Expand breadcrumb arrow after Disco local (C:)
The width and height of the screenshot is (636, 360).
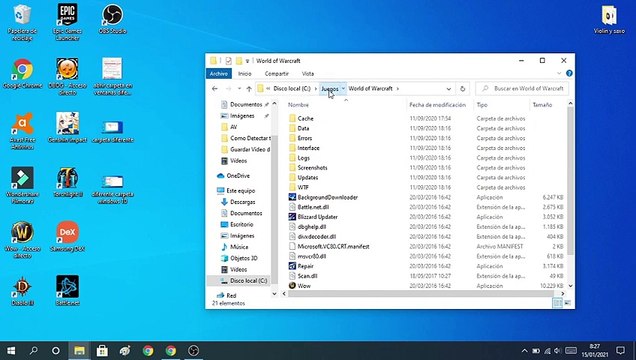(316, 88)
